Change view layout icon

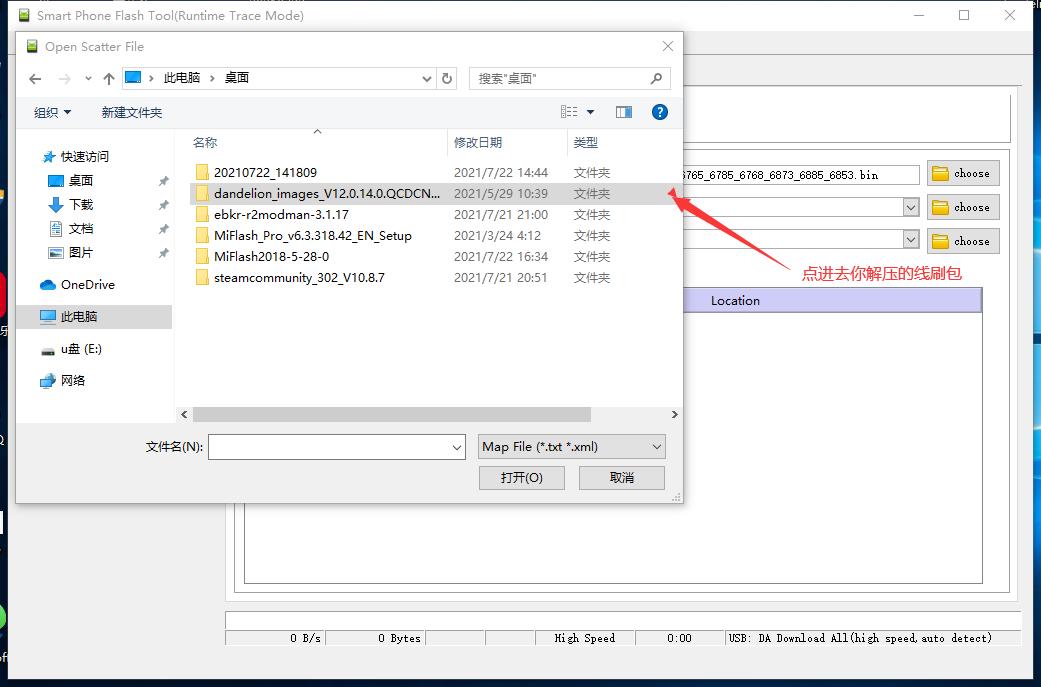569,112
